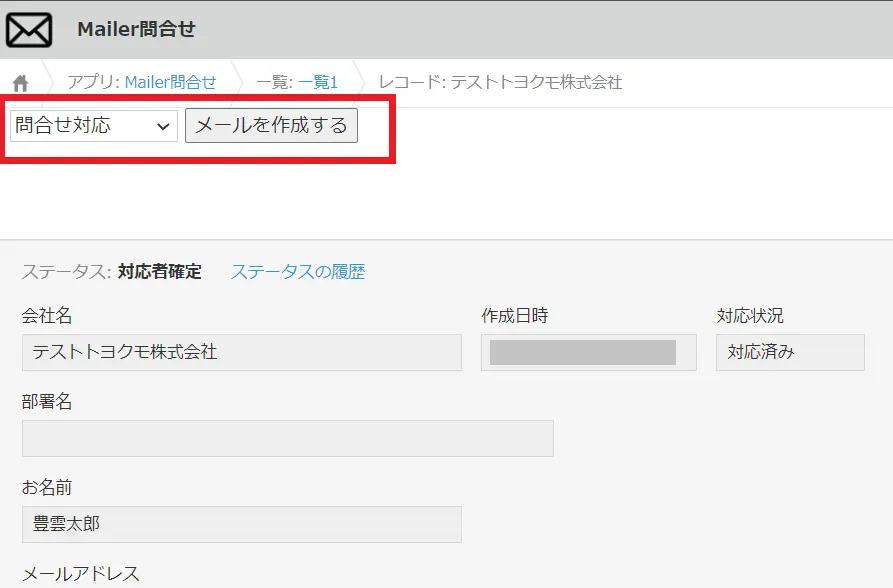Click the 作成日時 field value

(x=588, y=352)
